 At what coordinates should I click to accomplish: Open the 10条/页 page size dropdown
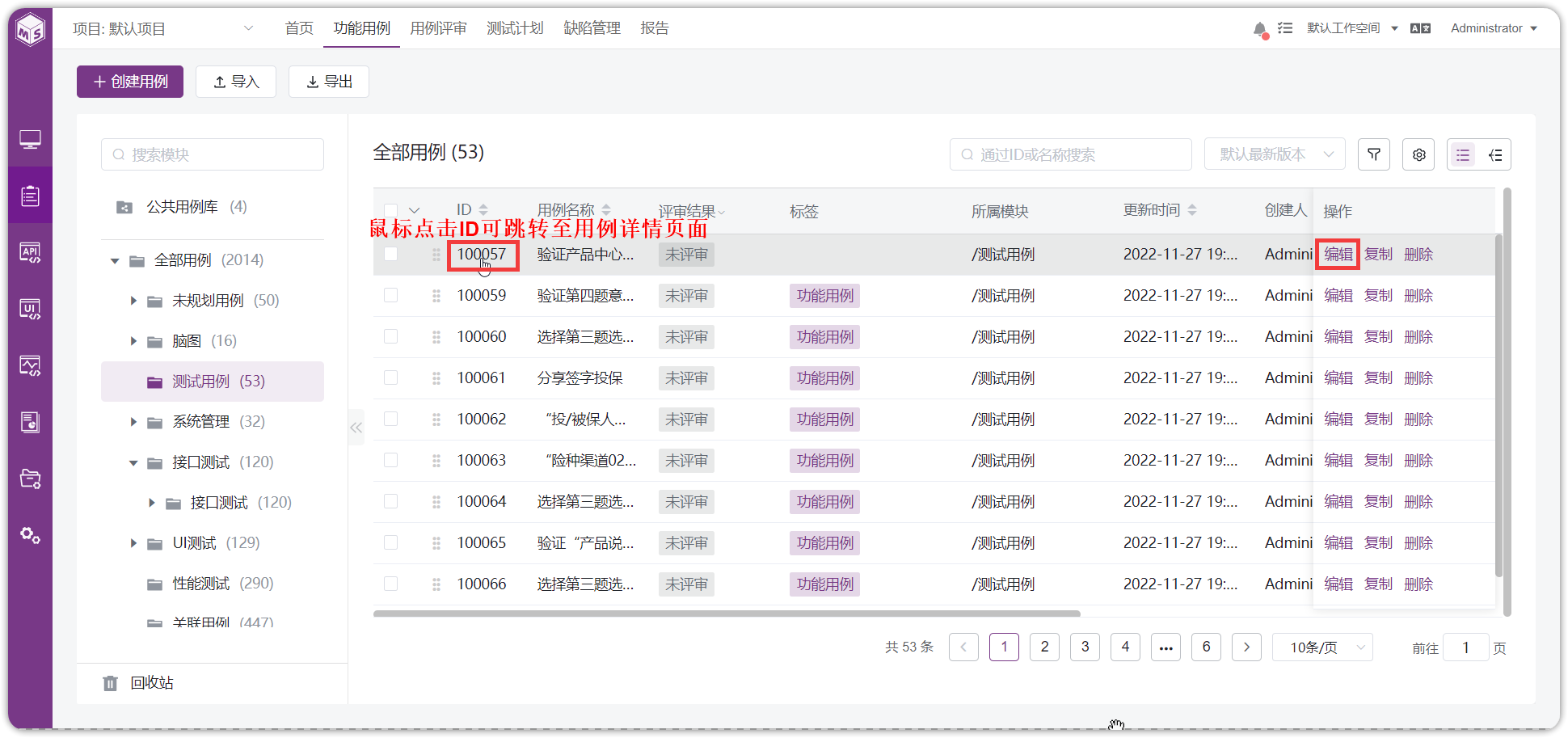(x=1322, y=647)
